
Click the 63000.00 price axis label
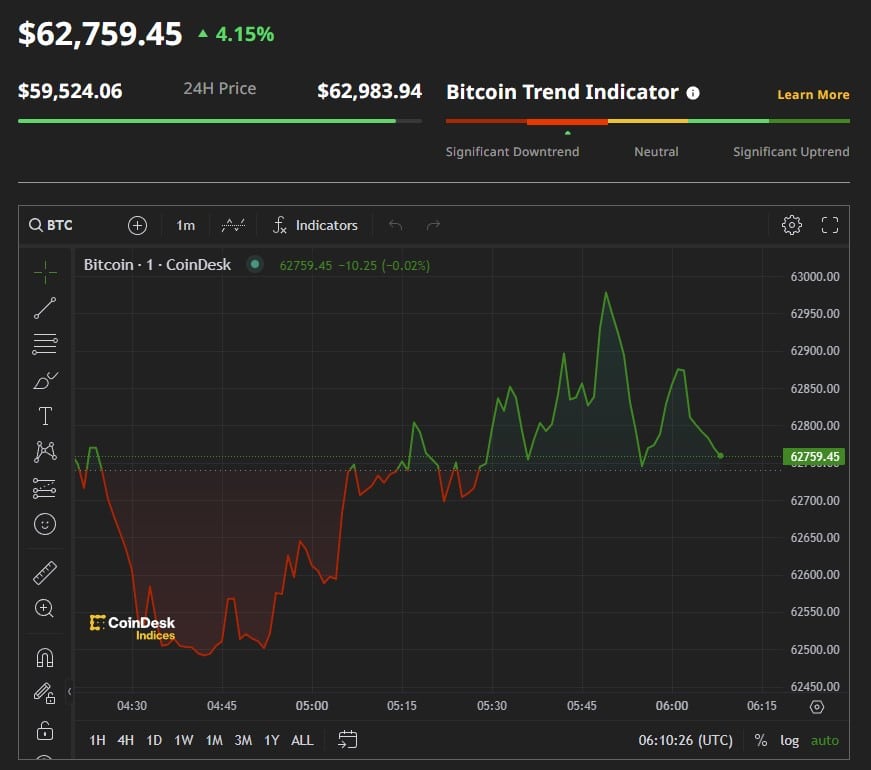(815, 277)
